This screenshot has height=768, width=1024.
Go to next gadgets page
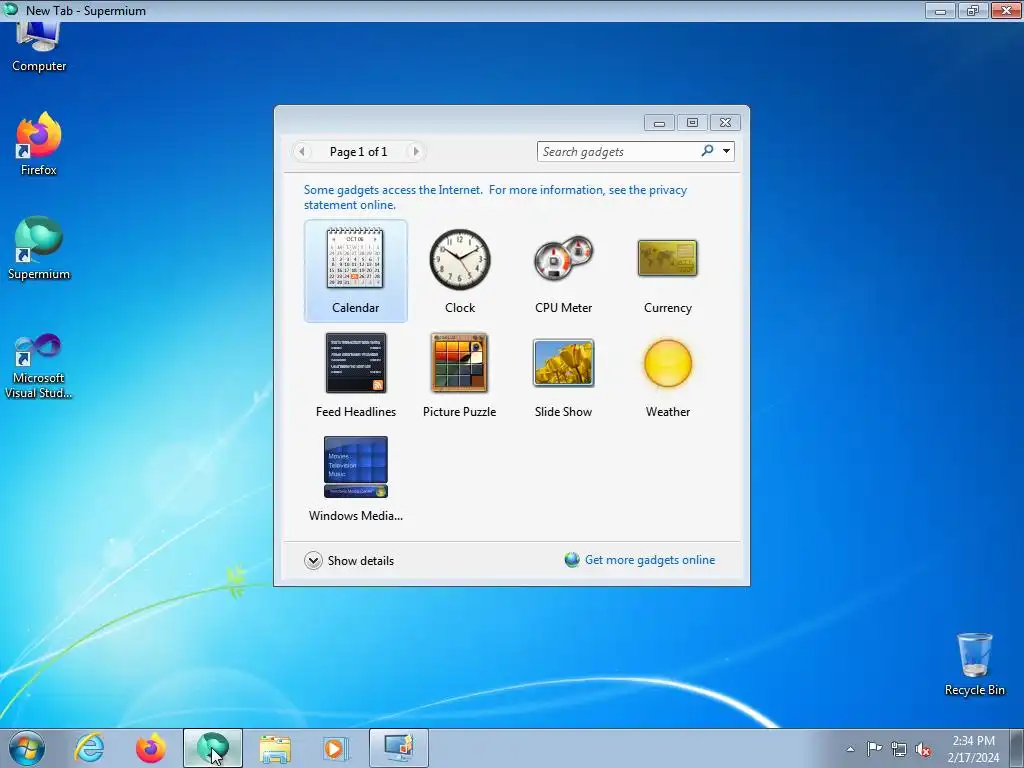tap(415, 152)
